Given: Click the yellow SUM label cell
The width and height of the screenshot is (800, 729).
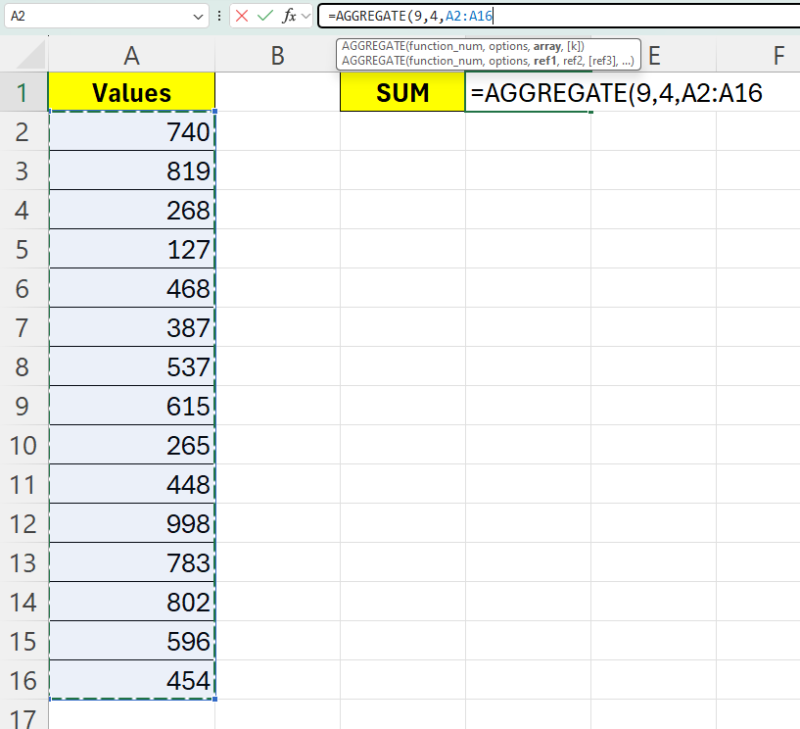Looking at the screenshot, I should click(x=402, y=93).
